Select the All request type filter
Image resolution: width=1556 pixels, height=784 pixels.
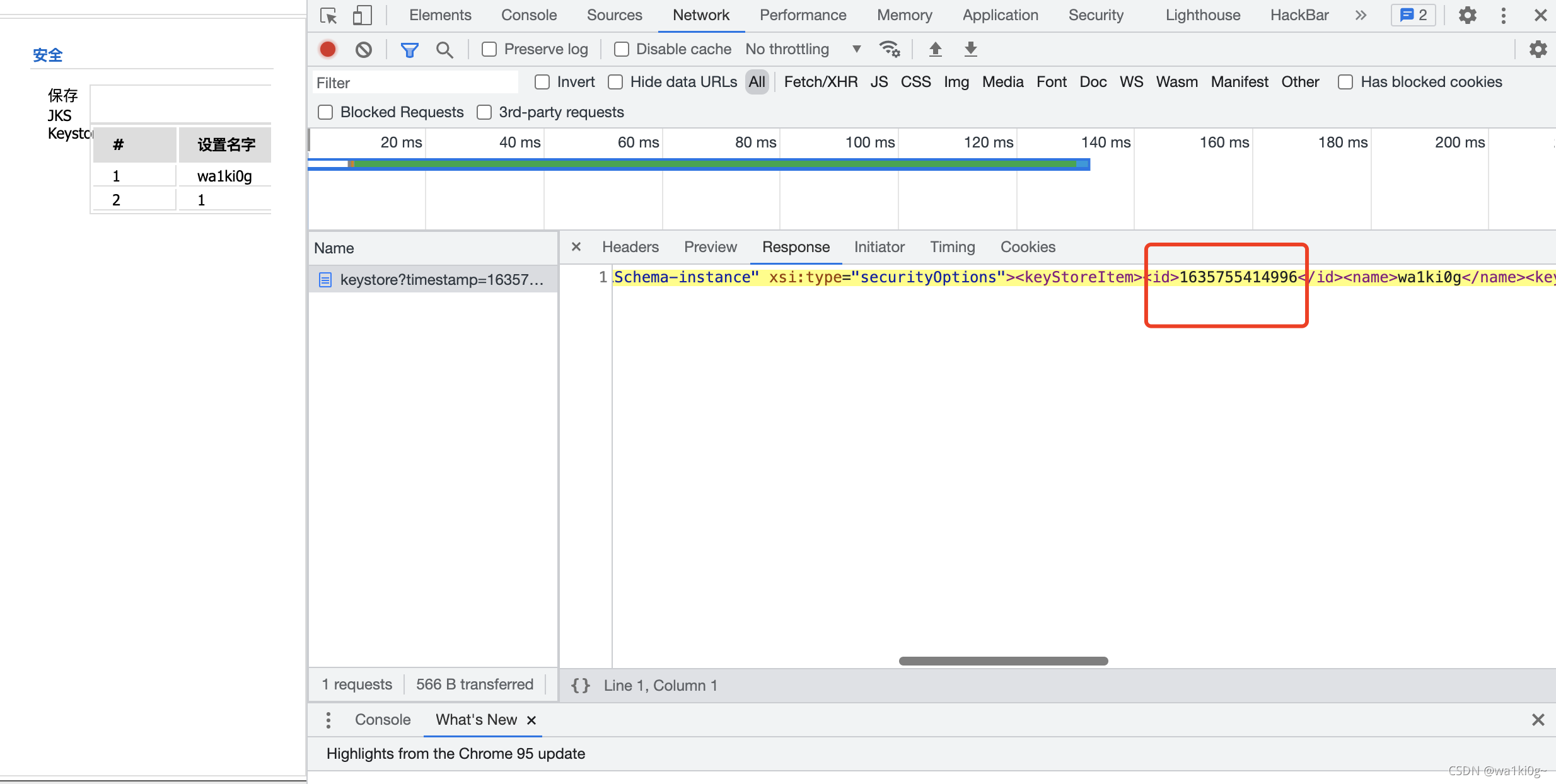click(x=757, y=82)
